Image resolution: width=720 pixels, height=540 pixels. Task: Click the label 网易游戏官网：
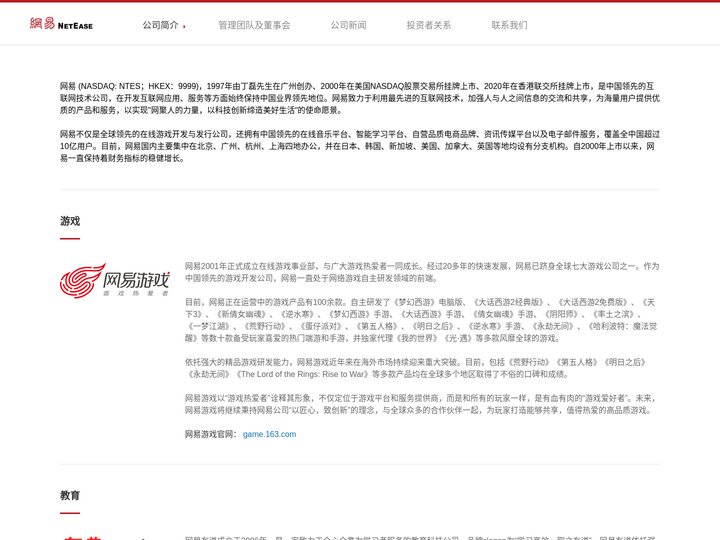[x=211, y=434]
